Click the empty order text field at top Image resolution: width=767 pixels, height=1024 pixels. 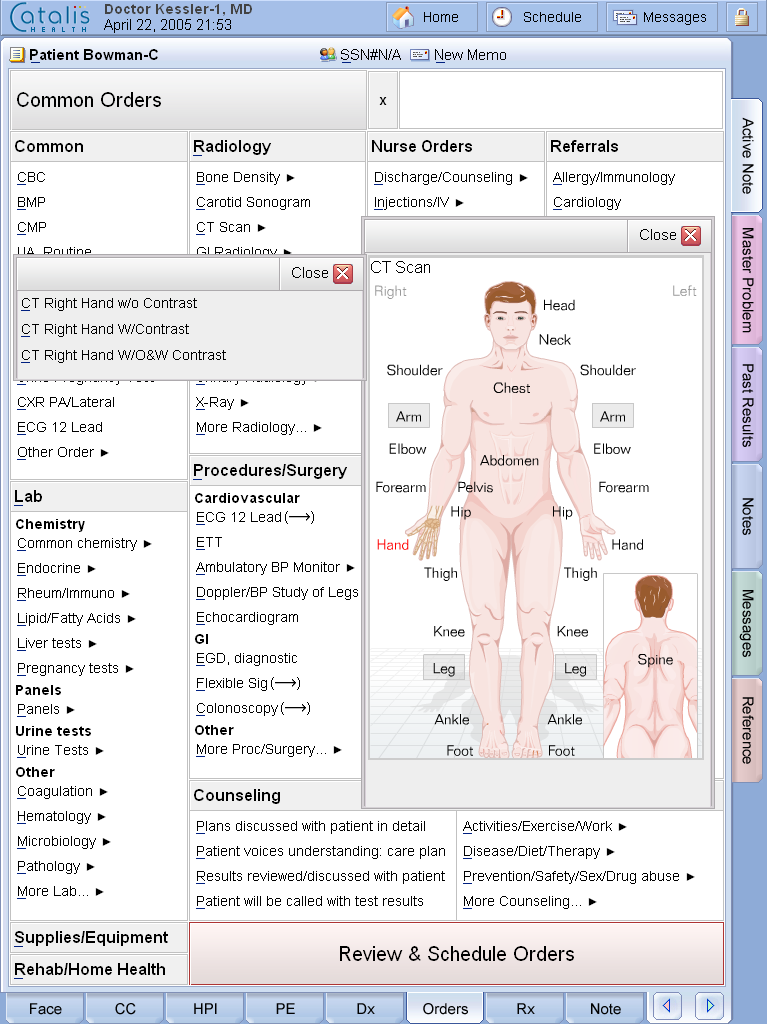561,100
